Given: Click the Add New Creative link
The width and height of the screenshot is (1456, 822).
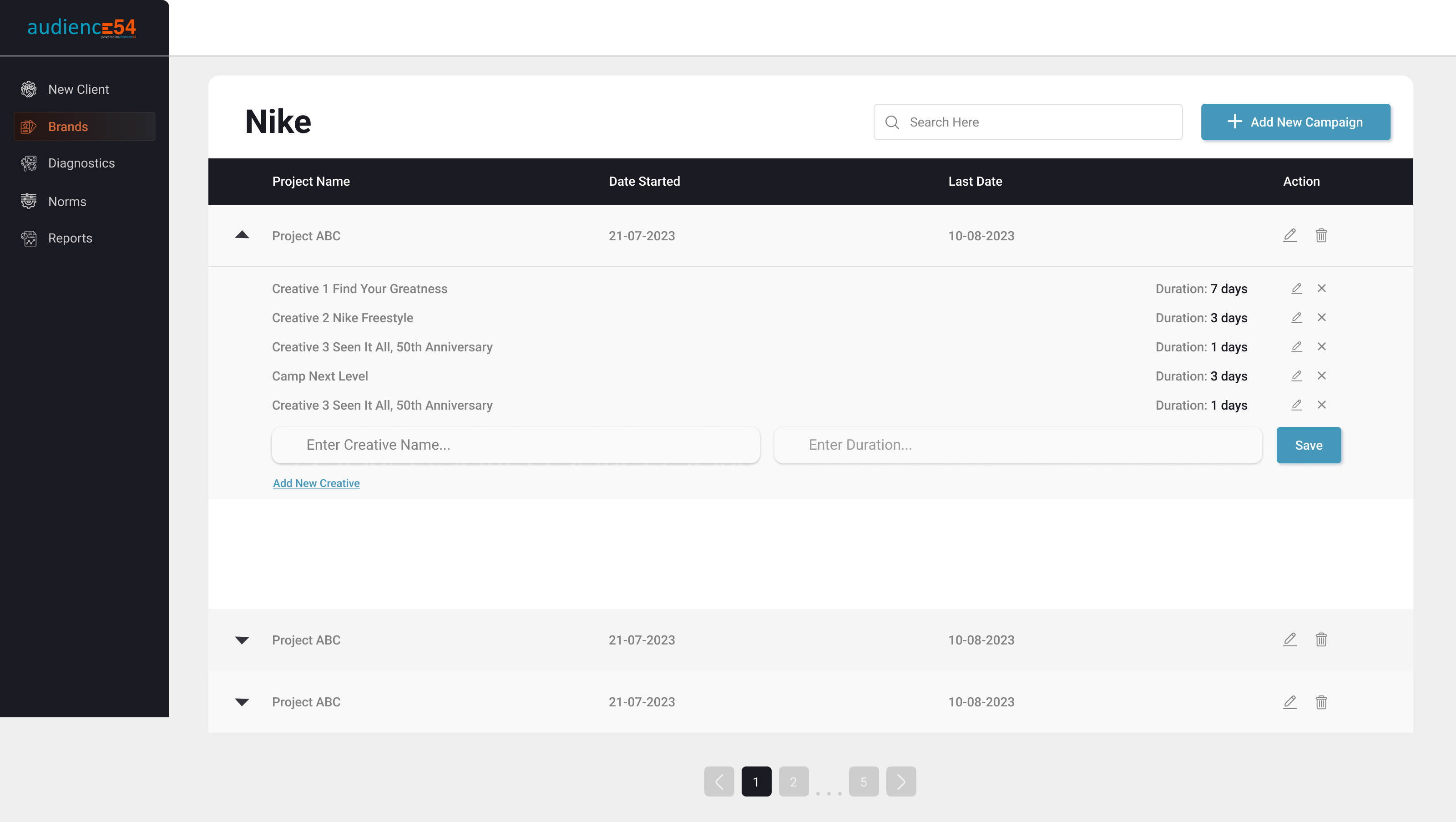Looking at the screenshot, I should [316, 483].
